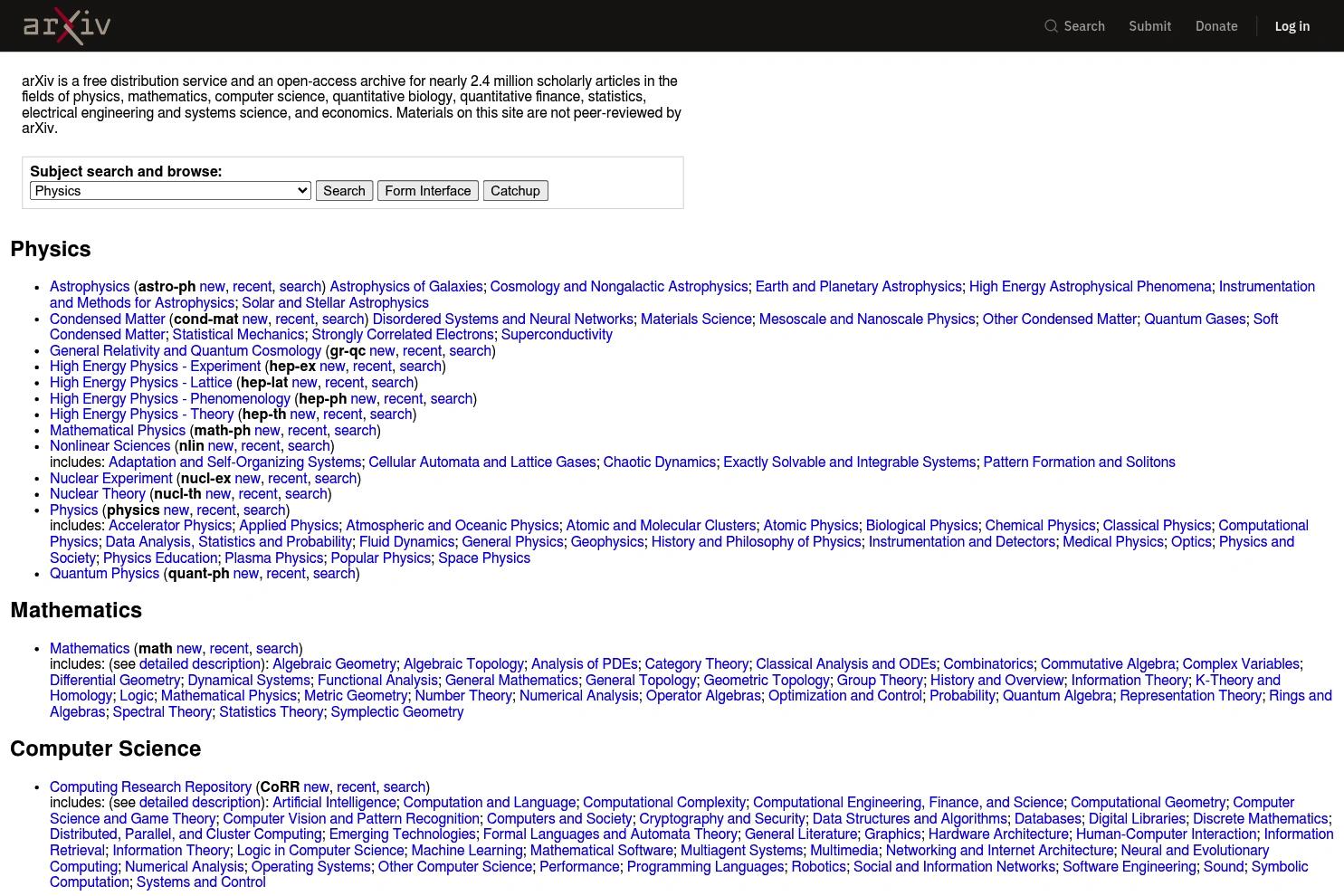
Task: Open Astrophysics of Galaxies
Action: tap(406, 287)
